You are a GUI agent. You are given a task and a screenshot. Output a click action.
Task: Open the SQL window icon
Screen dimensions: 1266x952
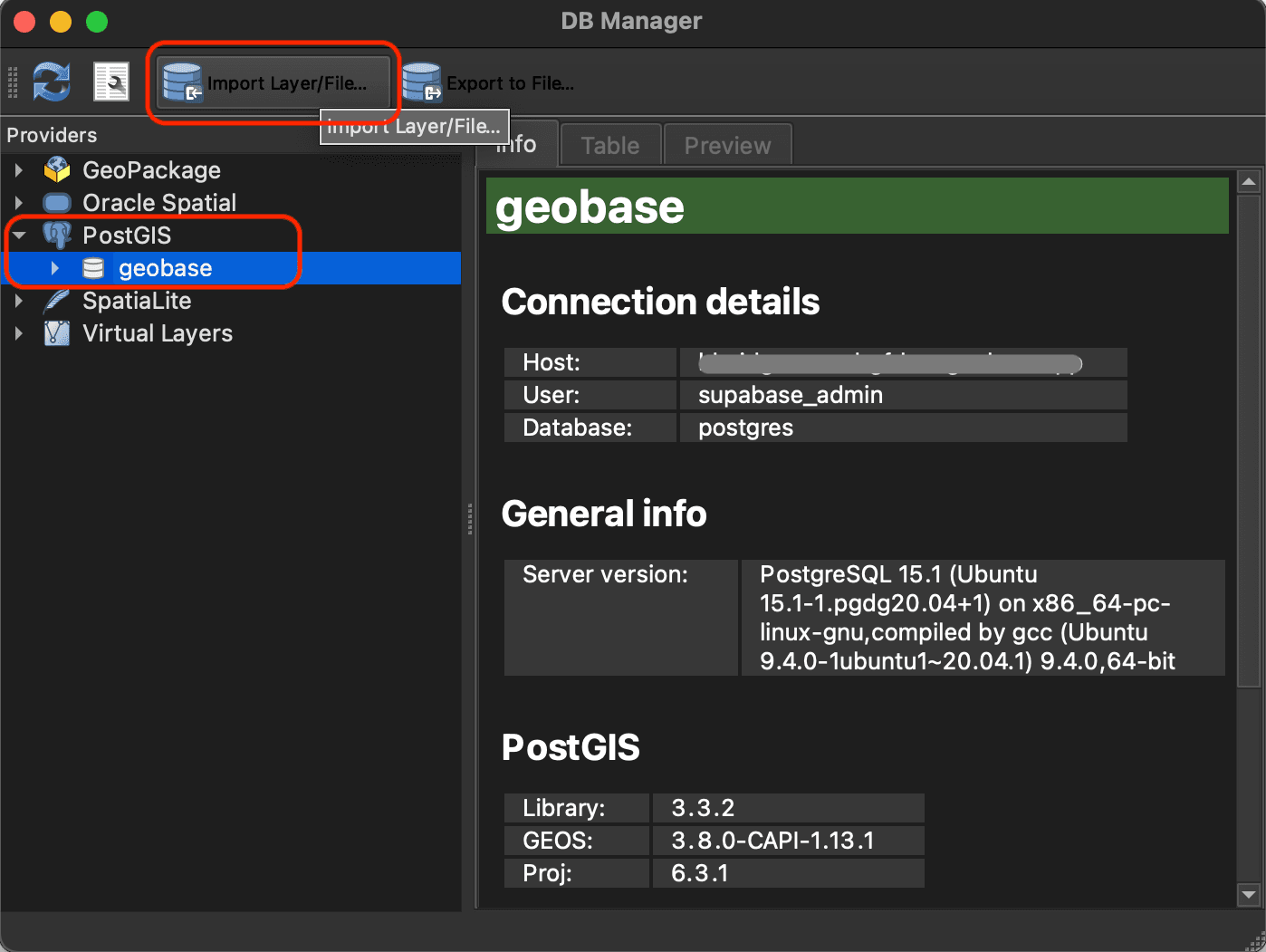111,82
